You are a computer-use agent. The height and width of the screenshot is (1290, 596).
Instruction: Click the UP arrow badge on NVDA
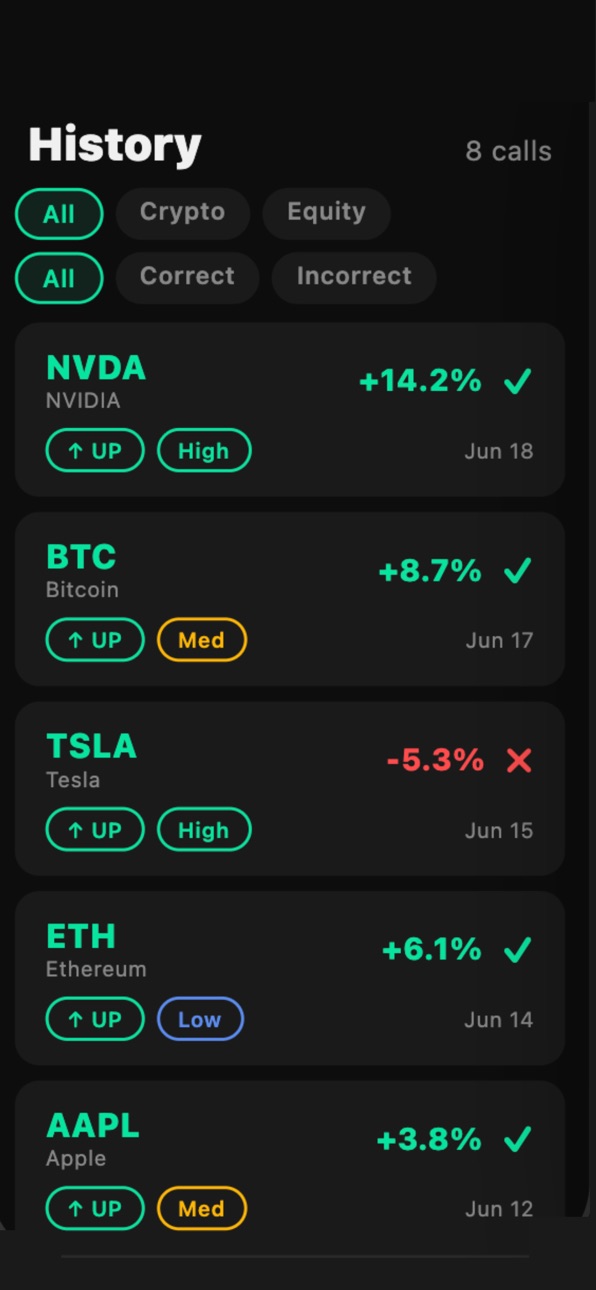(95, 451)
